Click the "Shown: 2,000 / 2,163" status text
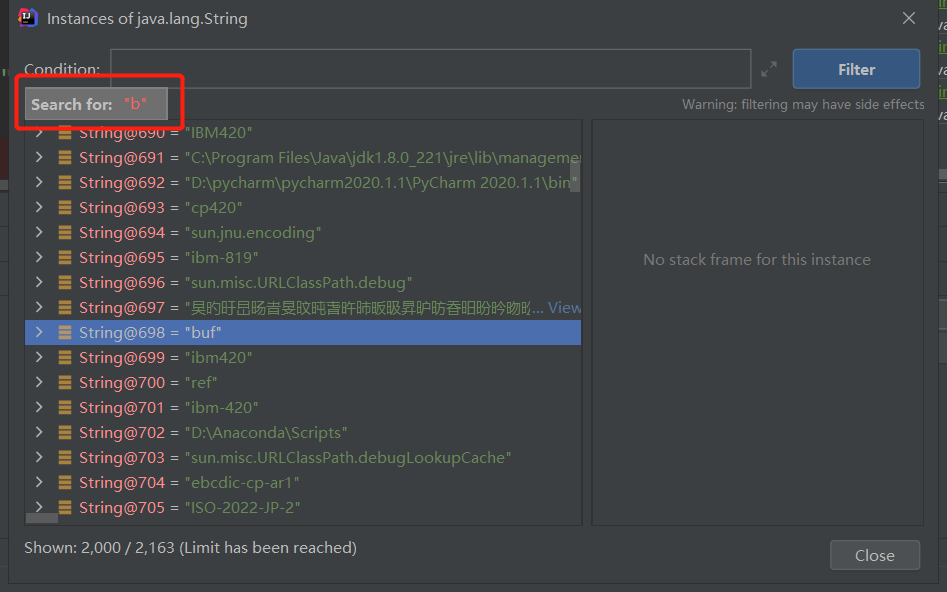 (x=190, y=547)
